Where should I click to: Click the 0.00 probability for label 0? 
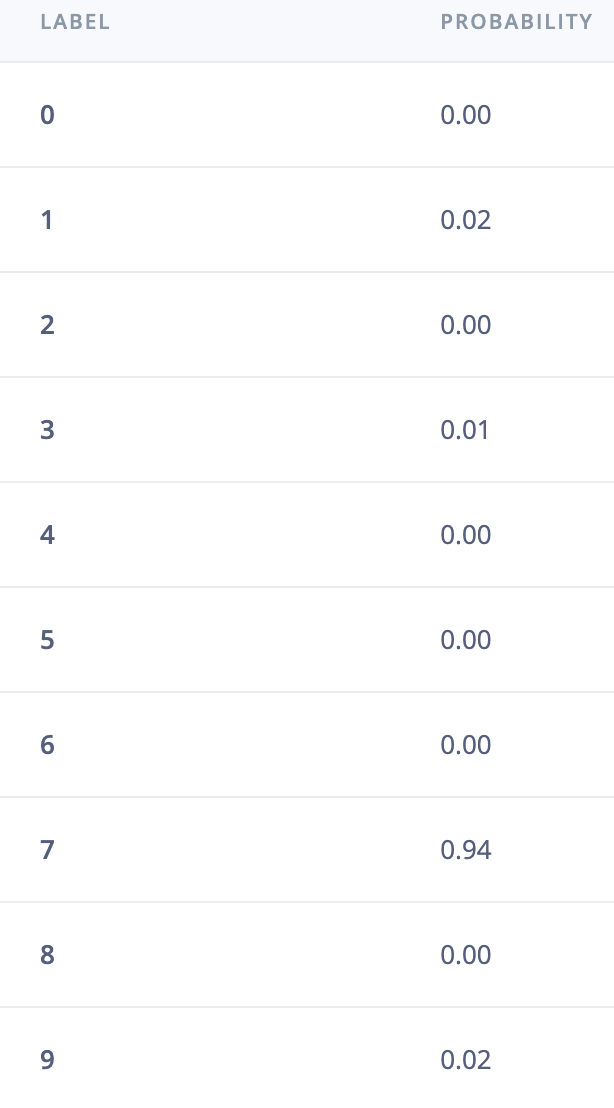(466, 114)
